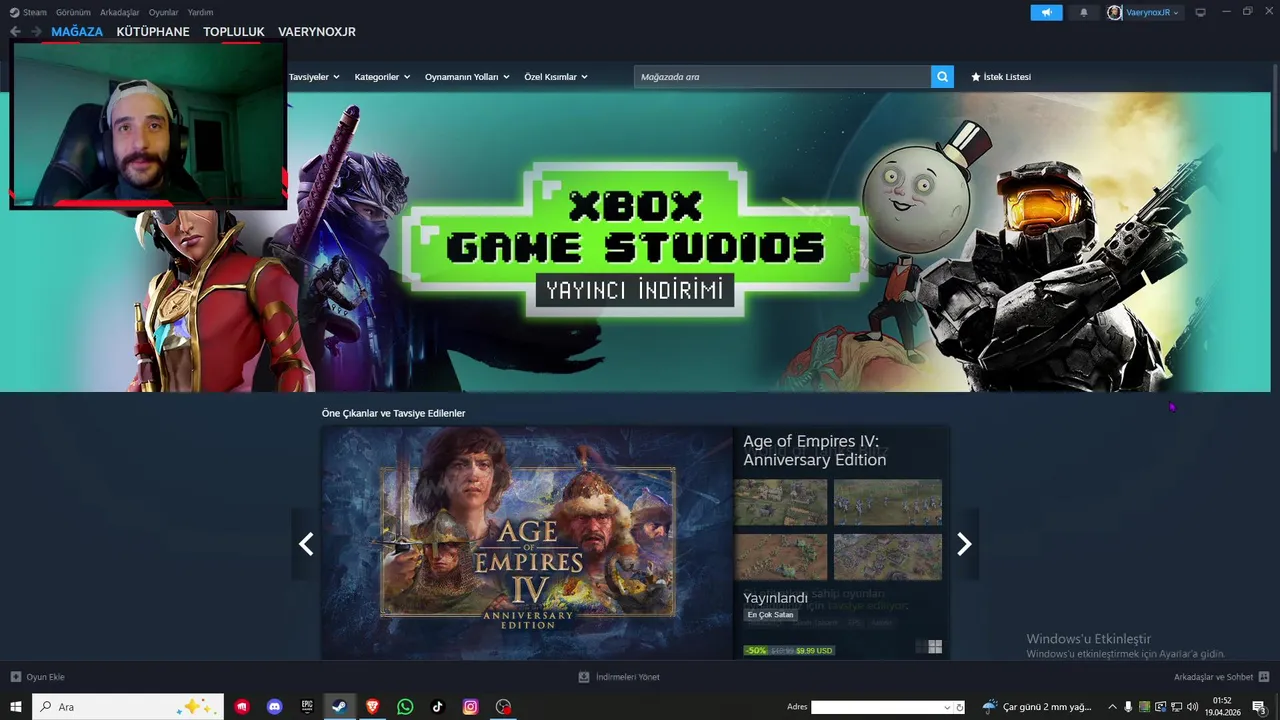The width and height of the screenshot is (1280, 720).
Task: Open TikTok from the taskbar
Action: pos(437,707)
